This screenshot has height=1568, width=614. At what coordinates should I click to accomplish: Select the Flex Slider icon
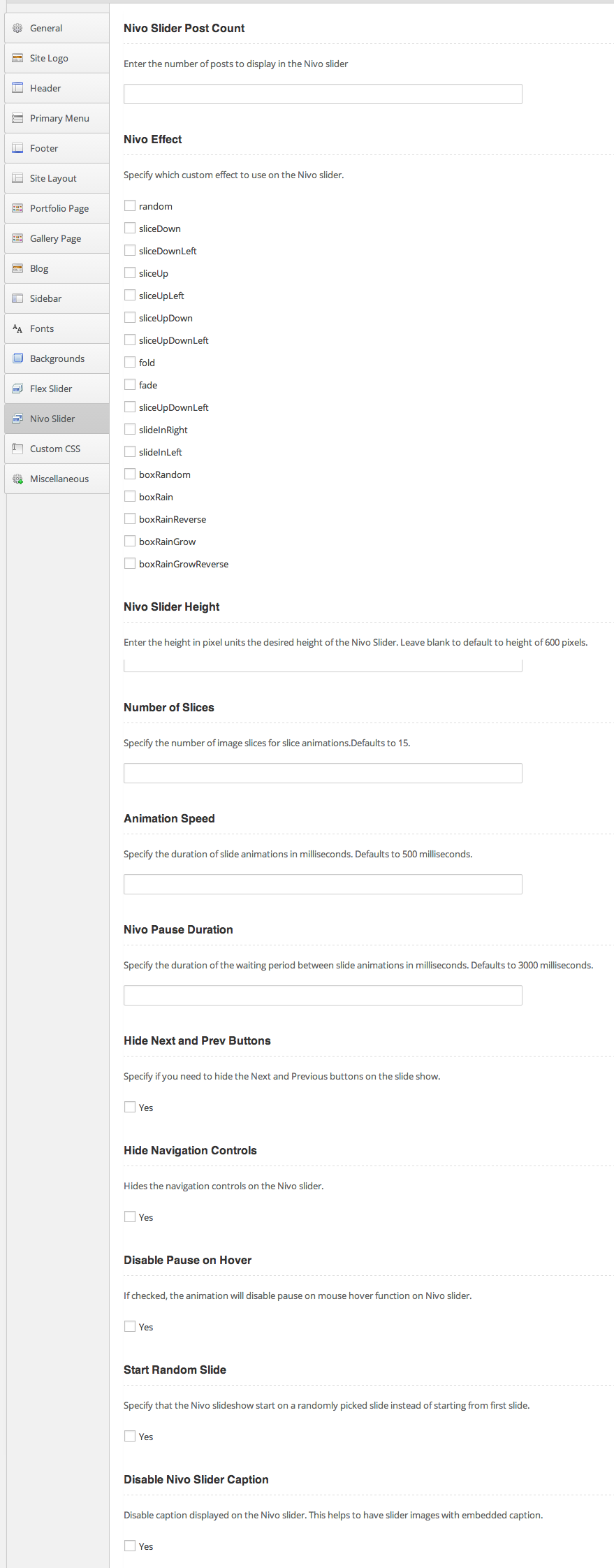pyautogui.click(x=17, y=389)
